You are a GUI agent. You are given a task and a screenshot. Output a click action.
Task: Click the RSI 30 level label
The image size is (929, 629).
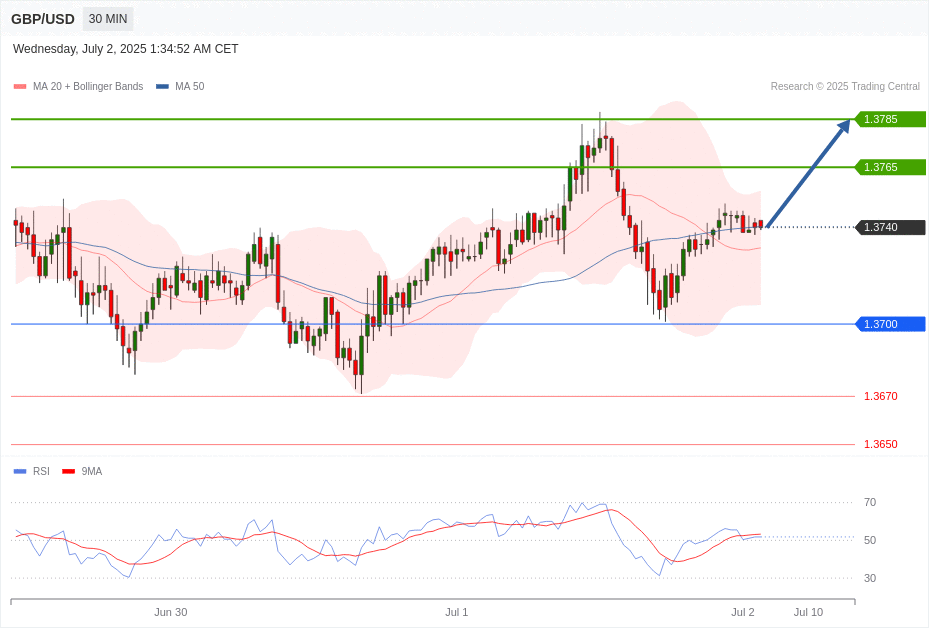pos(870,578)
